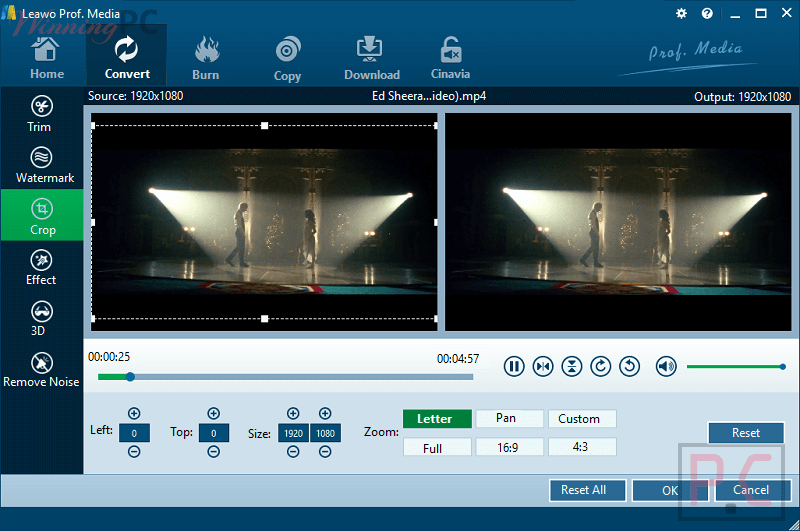Screen dimensions: 800x531
Task: Click the Cancel button
Action: 753,490
